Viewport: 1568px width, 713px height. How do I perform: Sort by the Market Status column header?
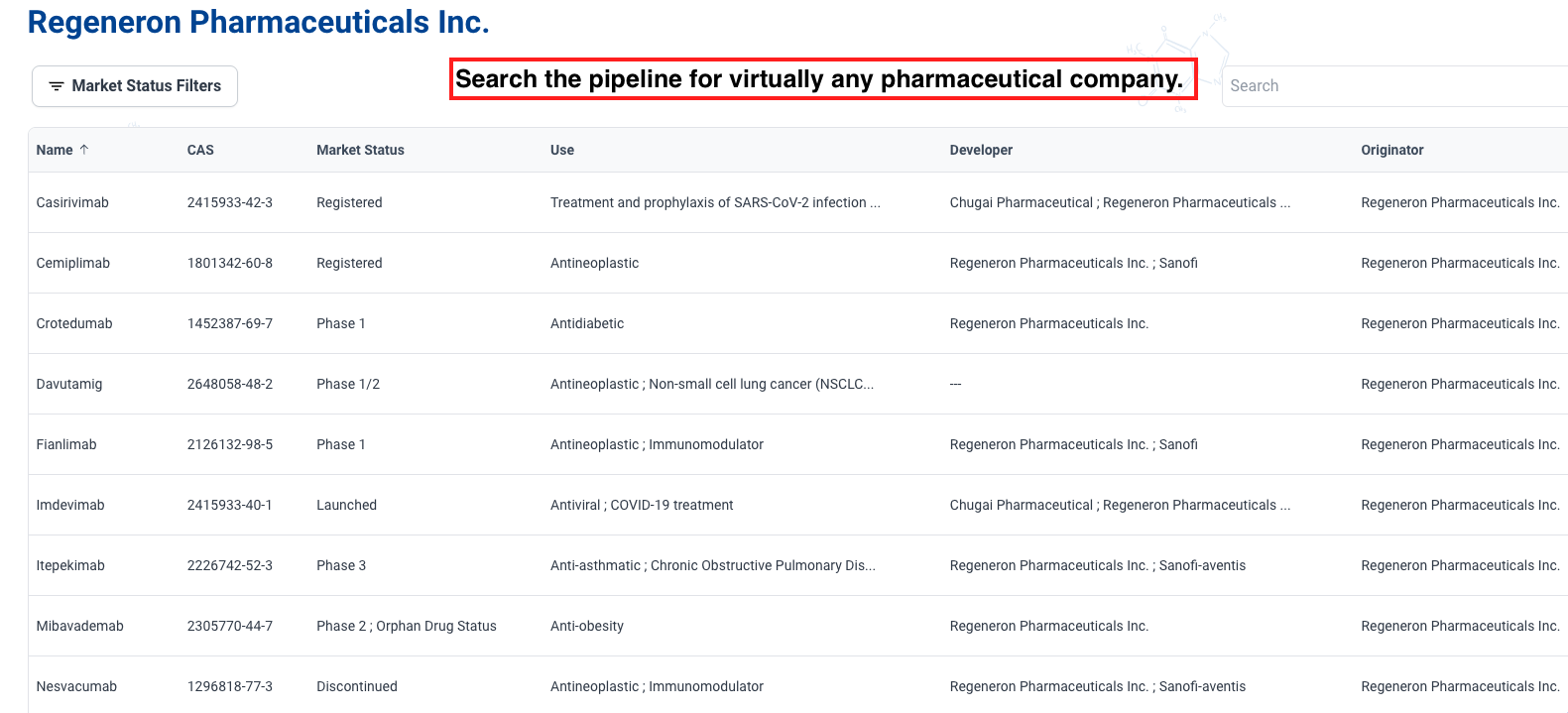point(360,150)
